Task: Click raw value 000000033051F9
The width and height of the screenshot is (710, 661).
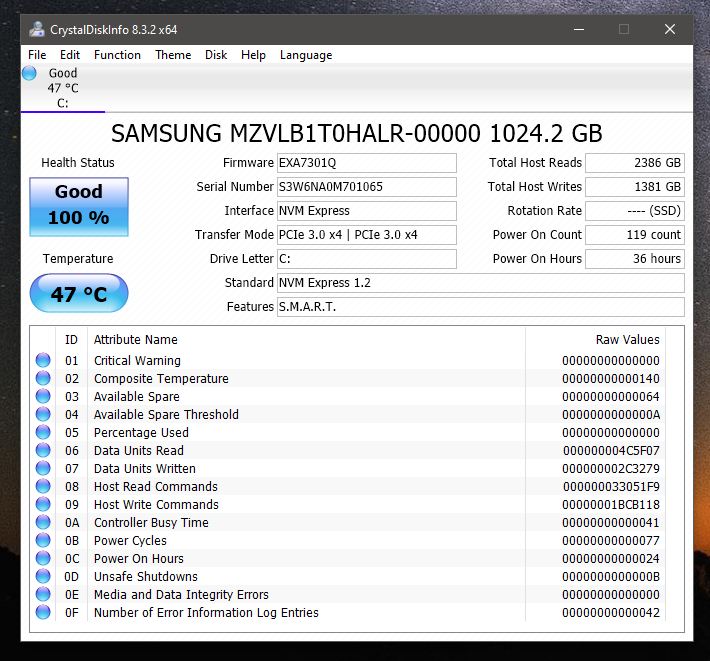Action: (611, 487)
